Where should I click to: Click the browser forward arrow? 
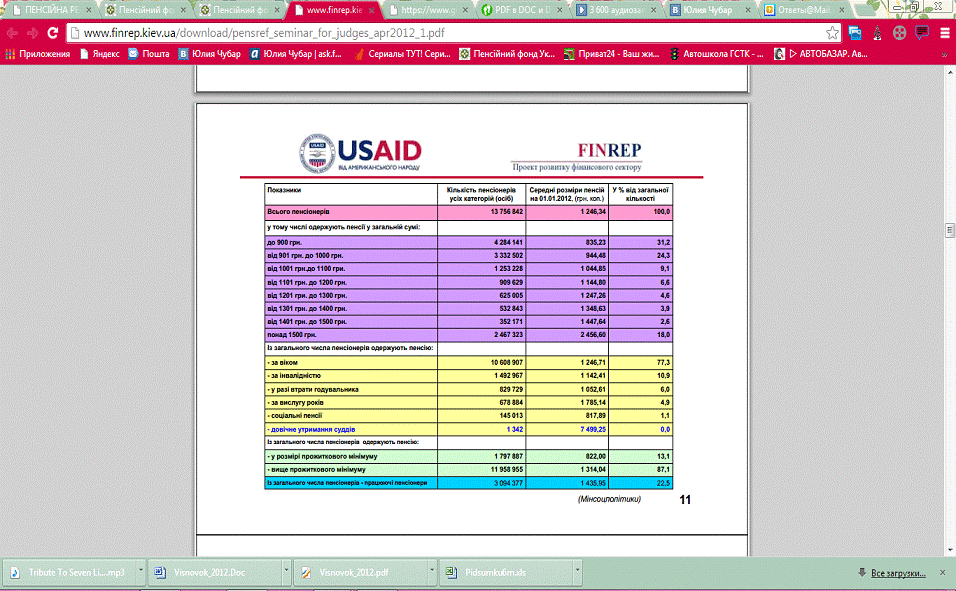(x=33, y=33)
